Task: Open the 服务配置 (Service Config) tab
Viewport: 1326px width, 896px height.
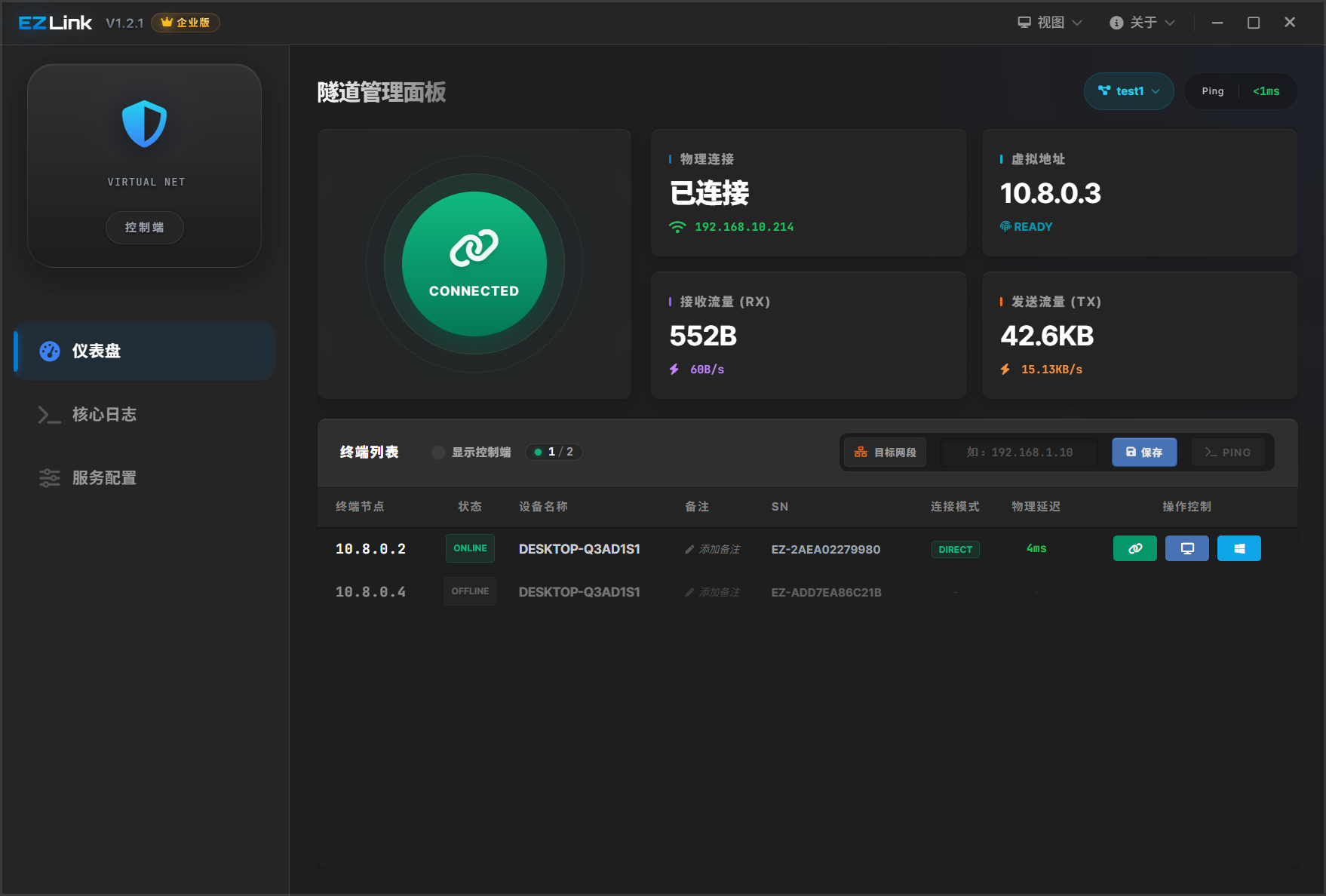Action: coord(104,478)
